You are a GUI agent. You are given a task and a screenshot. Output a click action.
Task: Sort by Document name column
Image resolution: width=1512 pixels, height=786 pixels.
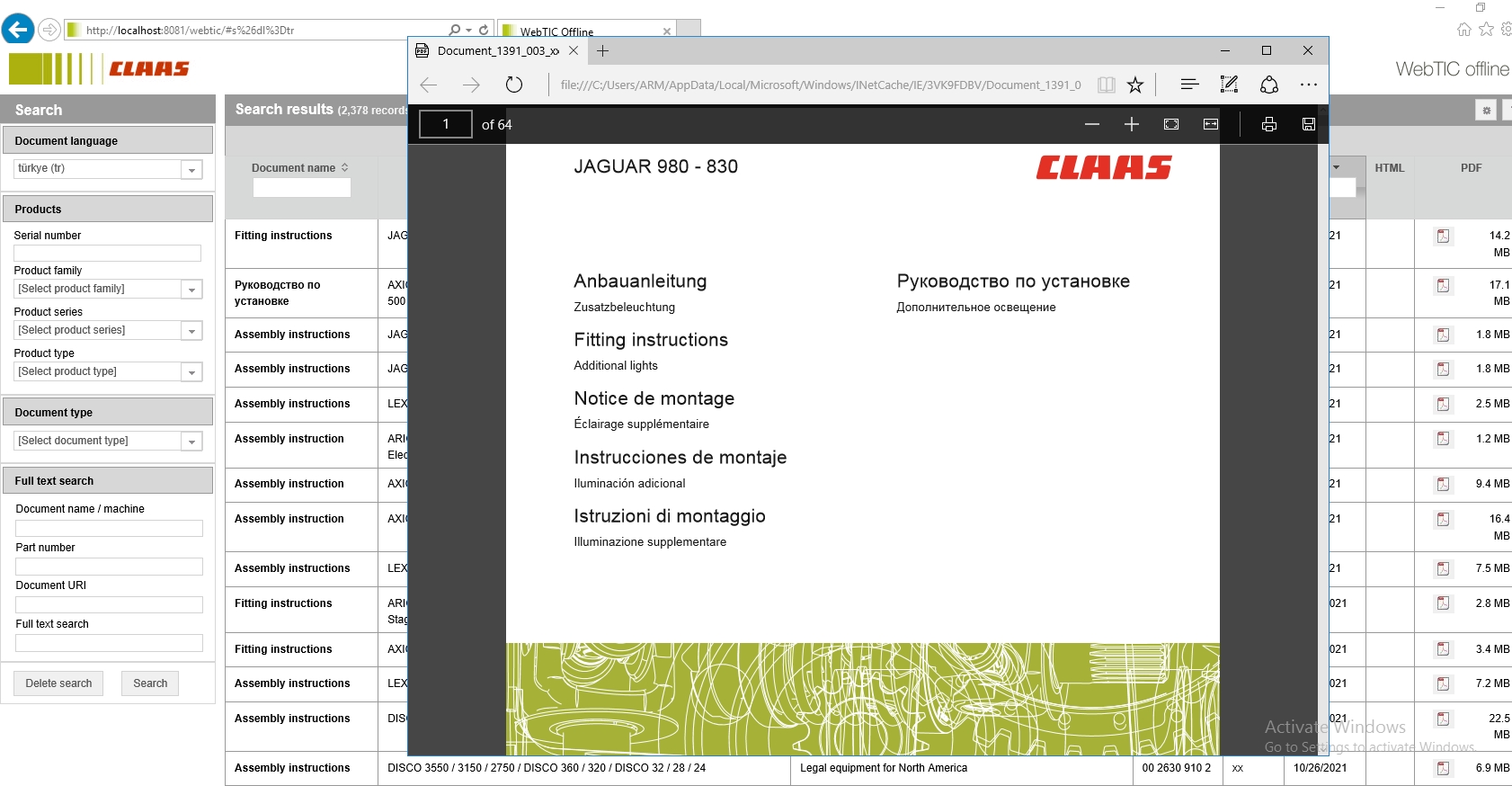click(299, 168)
